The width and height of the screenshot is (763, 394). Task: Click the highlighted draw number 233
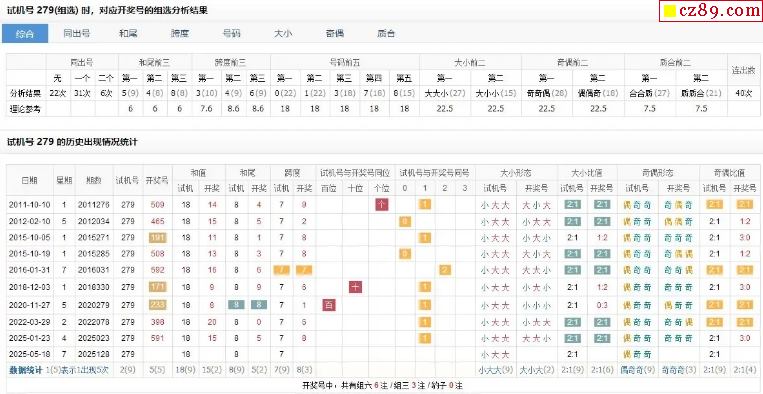[x=157, y=305]
